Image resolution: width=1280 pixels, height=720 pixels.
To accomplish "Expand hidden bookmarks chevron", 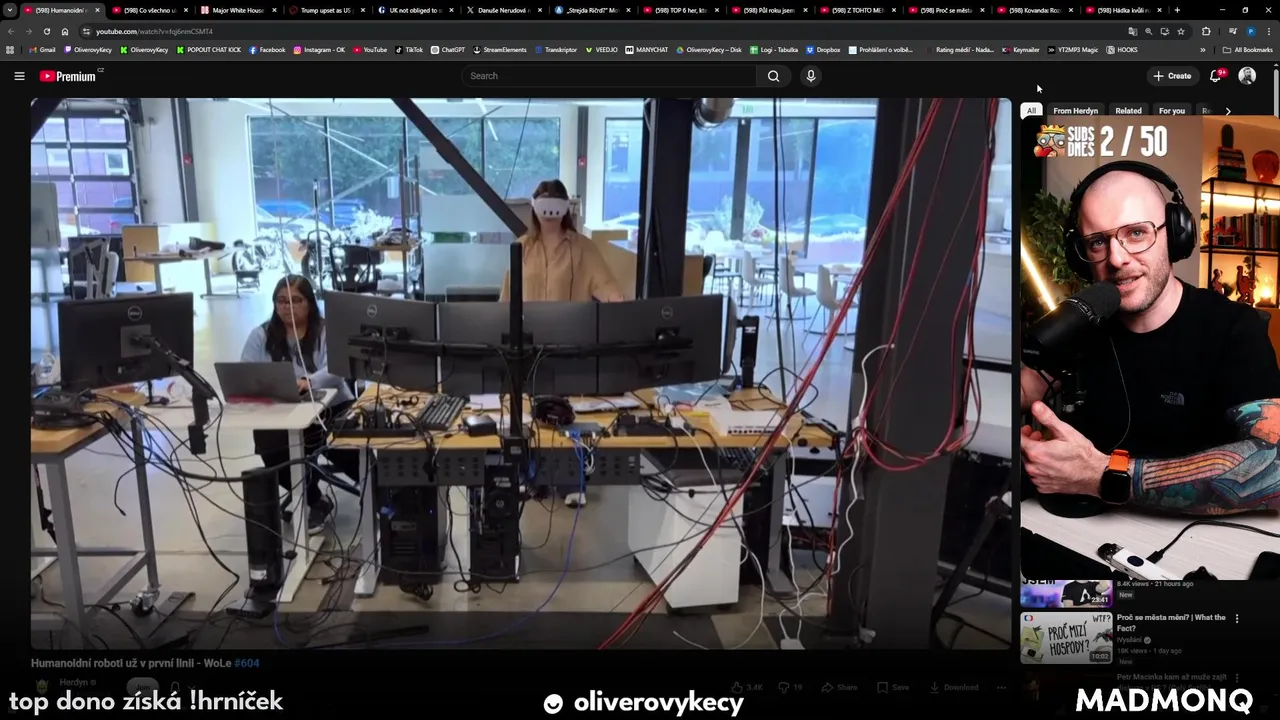I will (x=1204, y=49).
